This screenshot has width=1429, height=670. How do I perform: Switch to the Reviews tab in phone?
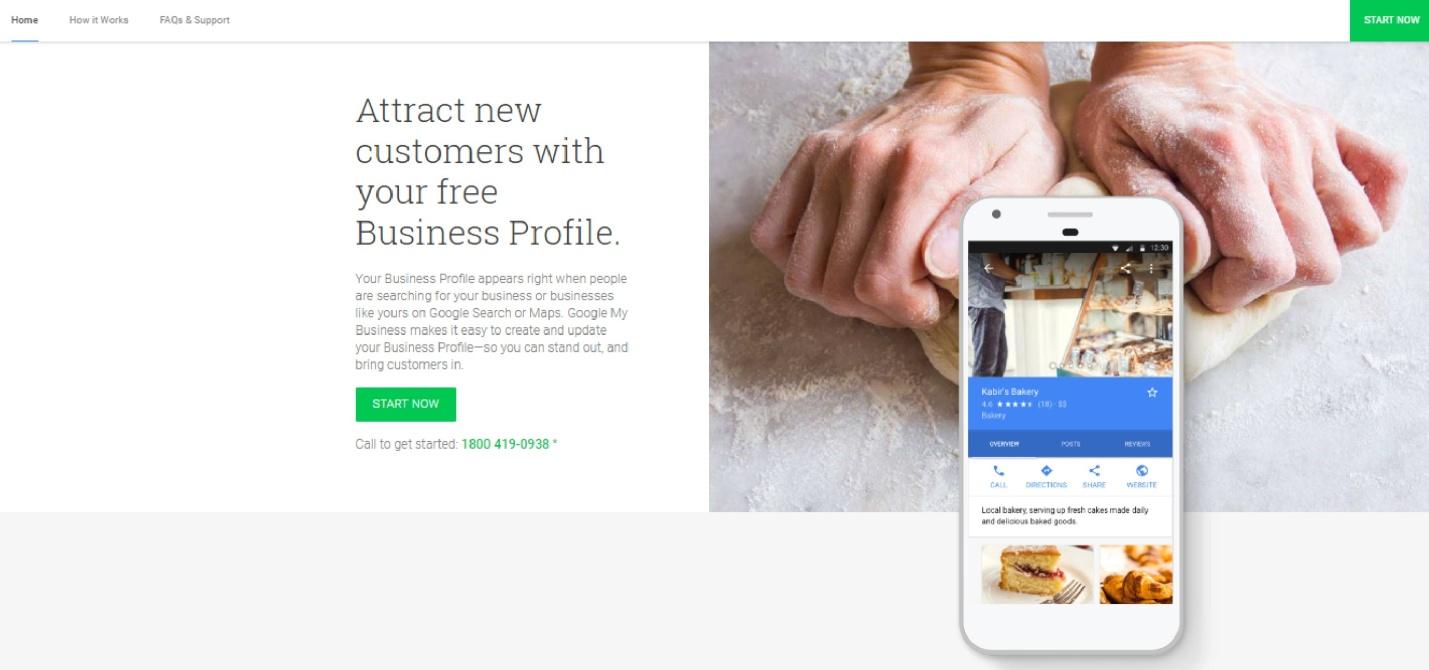tap(1137, 444)
